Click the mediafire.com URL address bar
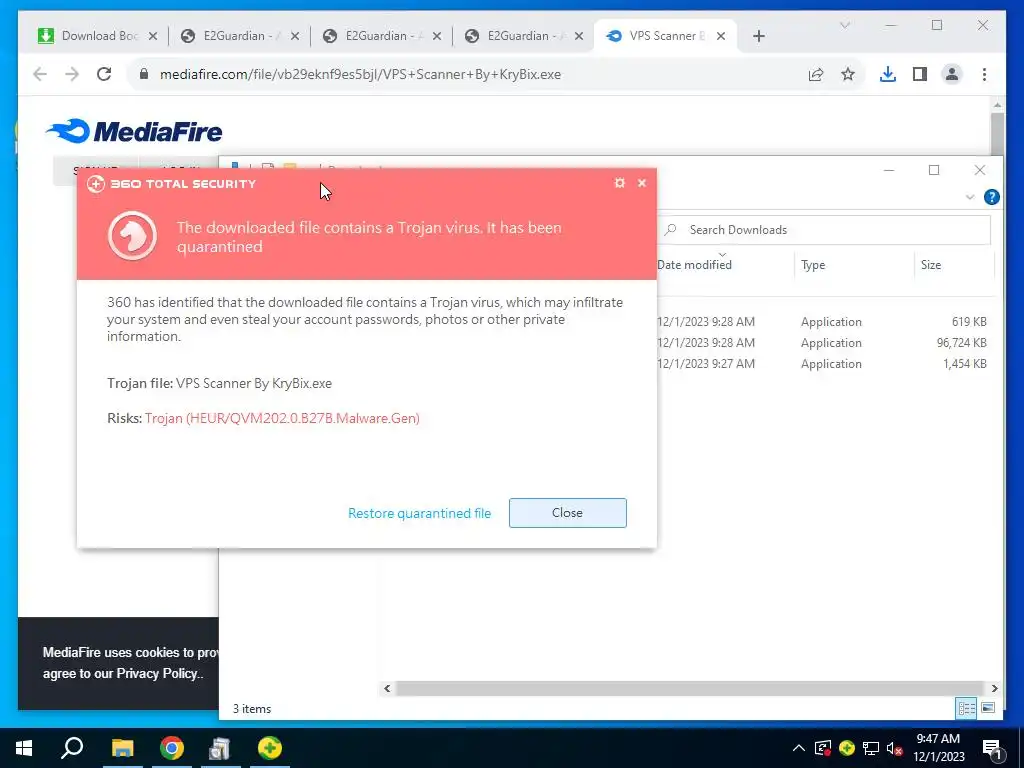This screenshot has height=768, width=1024. tap(360, 74)
